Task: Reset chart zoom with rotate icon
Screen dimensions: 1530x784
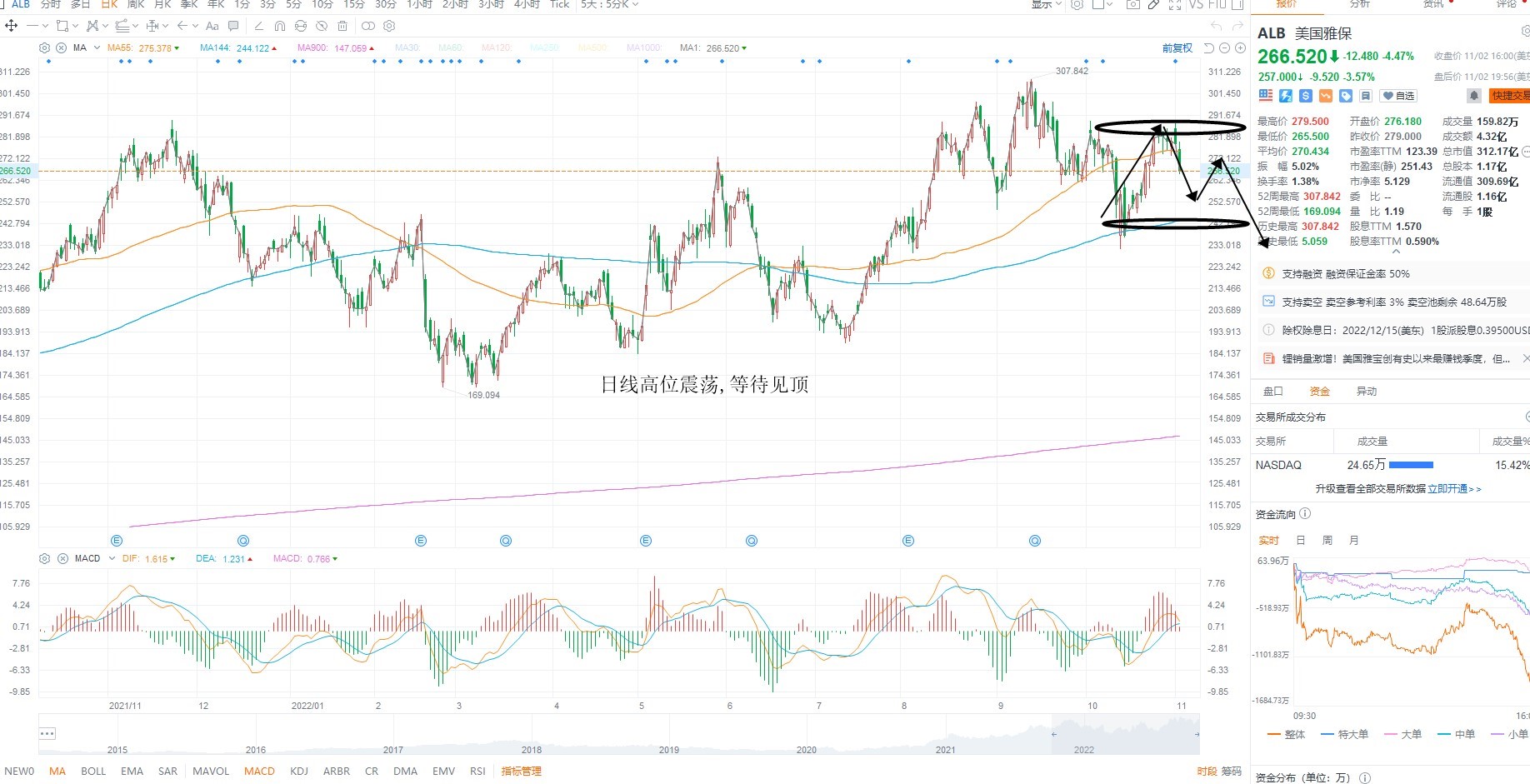Action: tap(1209, 47)
